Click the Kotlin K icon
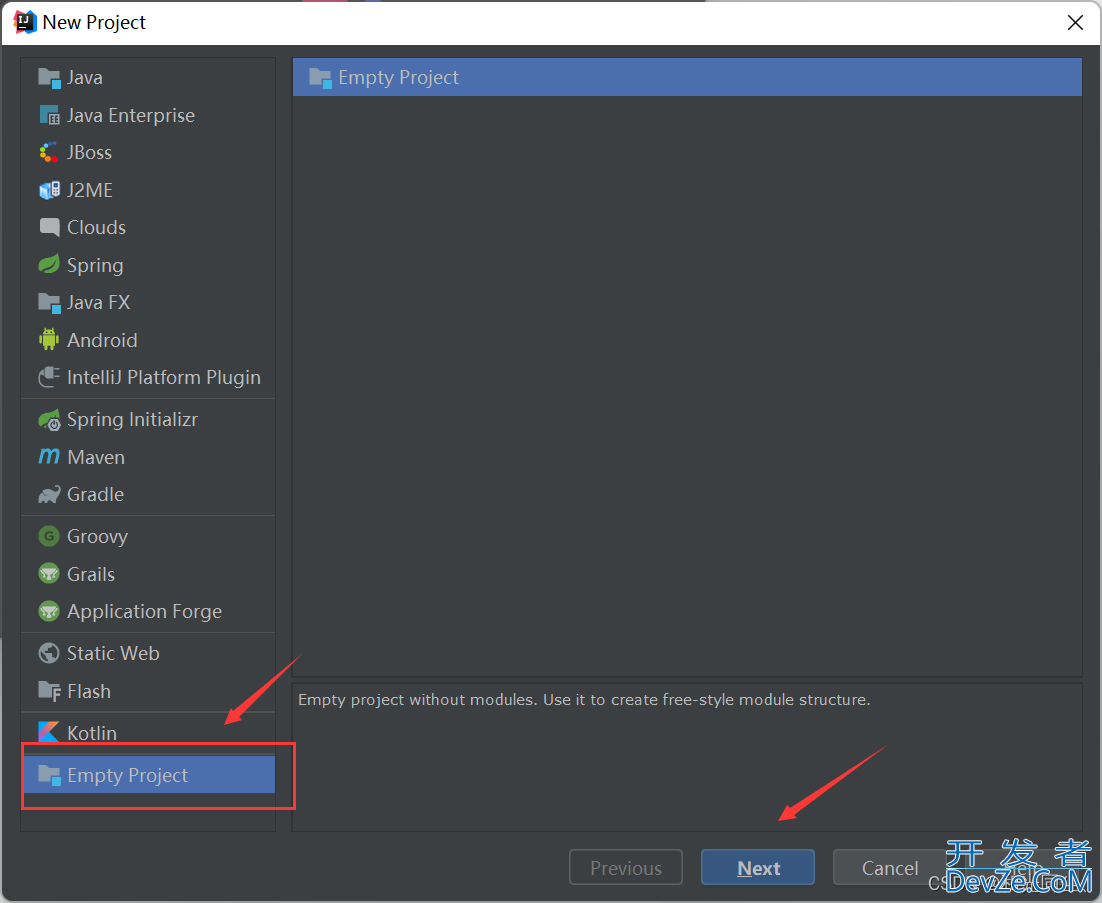 [x=49, y=732]
